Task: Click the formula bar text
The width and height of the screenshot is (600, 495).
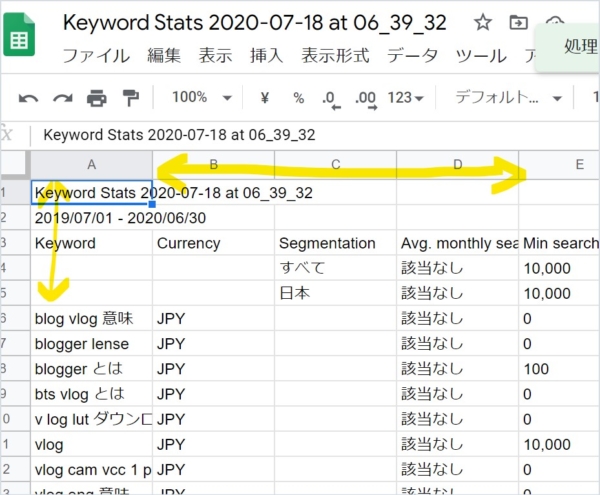Action: point(179,135)
